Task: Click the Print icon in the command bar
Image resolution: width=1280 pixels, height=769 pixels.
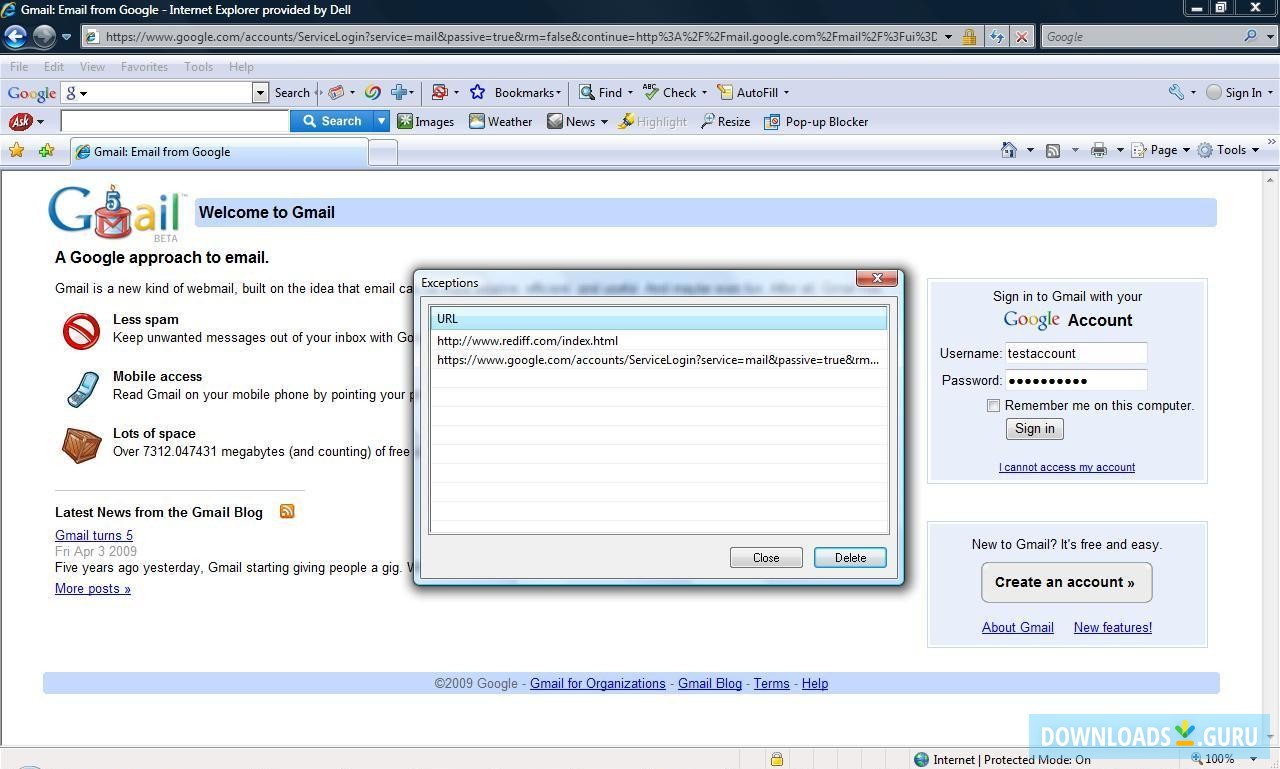Action: click(1099, 150)
